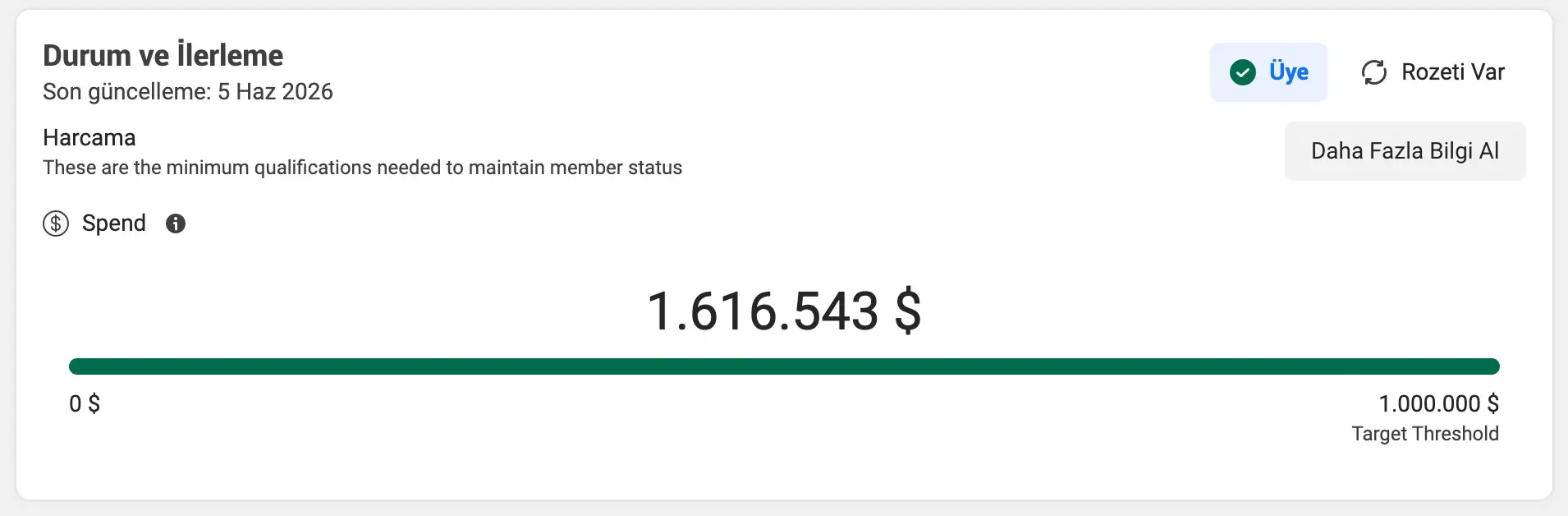This screenshot has height=516, width=1568.
Task: Click the 0 $ minimum label
Action: [x=85, y=403]
